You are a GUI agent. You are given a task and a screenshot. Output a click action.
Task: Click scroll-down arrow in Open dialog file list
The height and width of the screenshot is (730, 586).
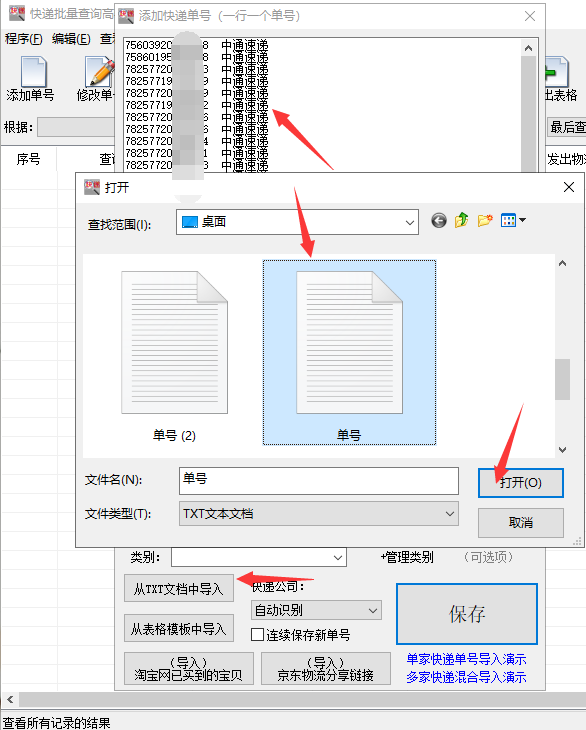(562, 450)
